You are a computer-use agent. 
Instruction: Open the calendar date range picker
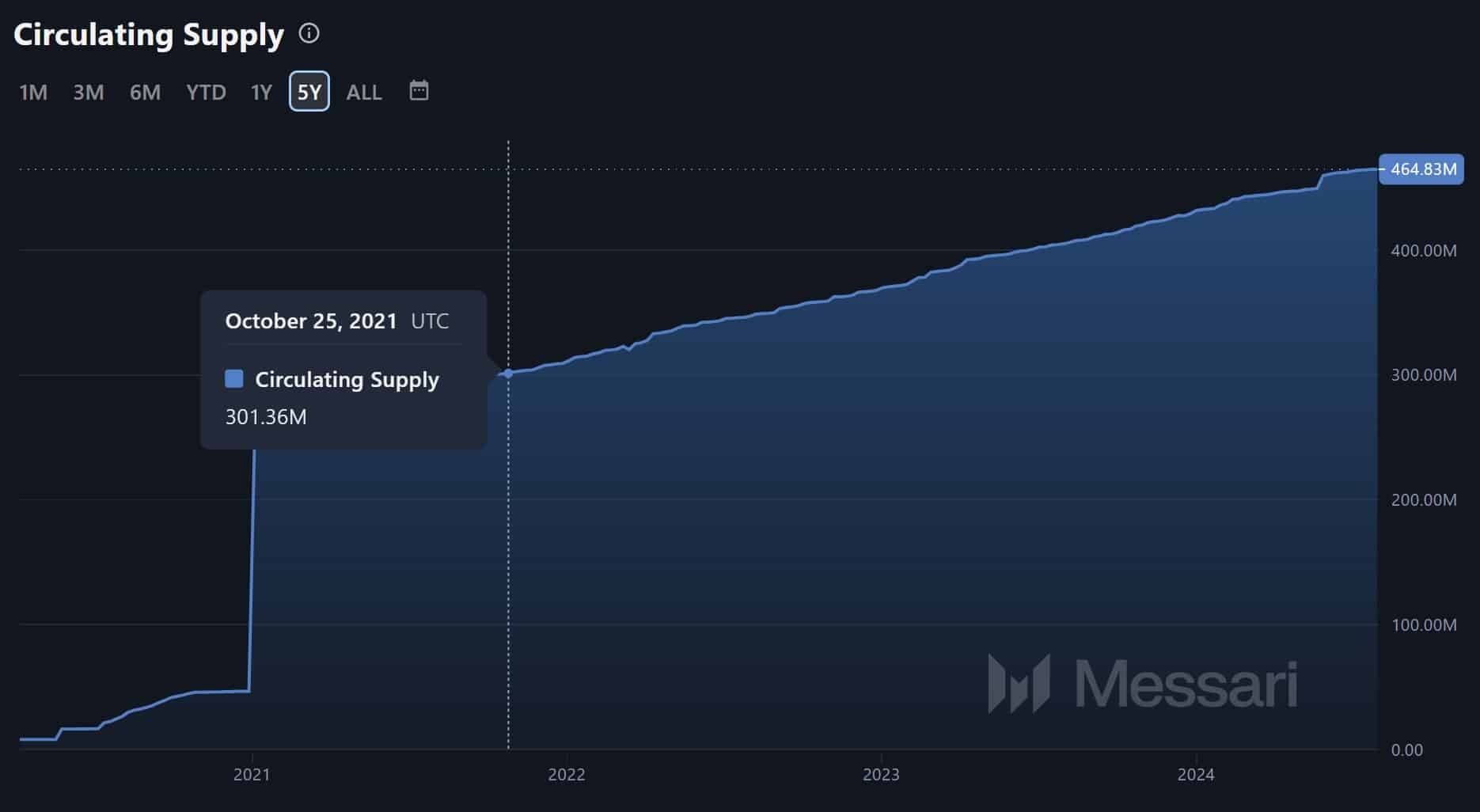tap(419, 90)
